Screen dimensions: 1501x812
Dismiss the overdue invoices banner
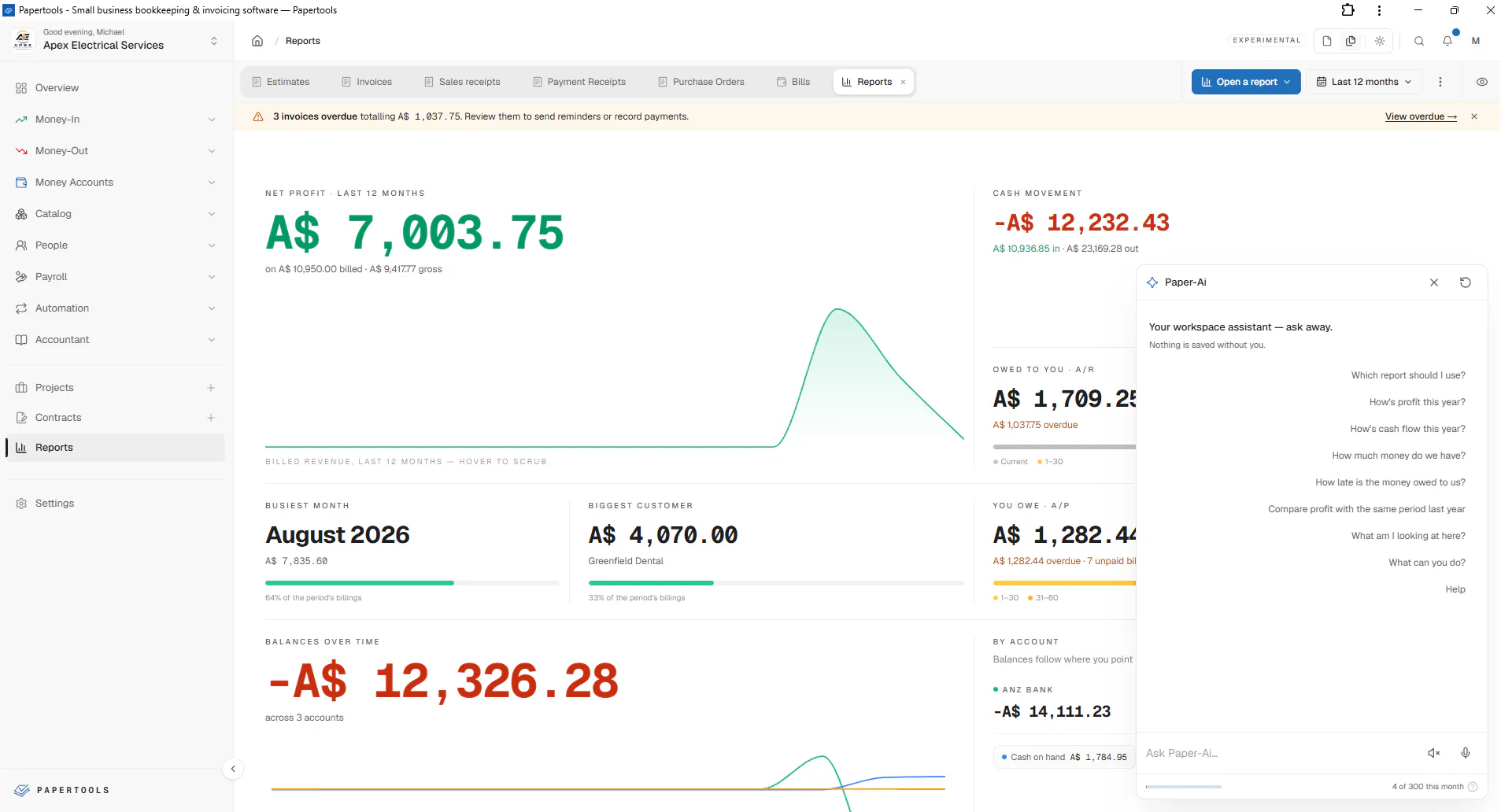click(x=1474, y=116)
